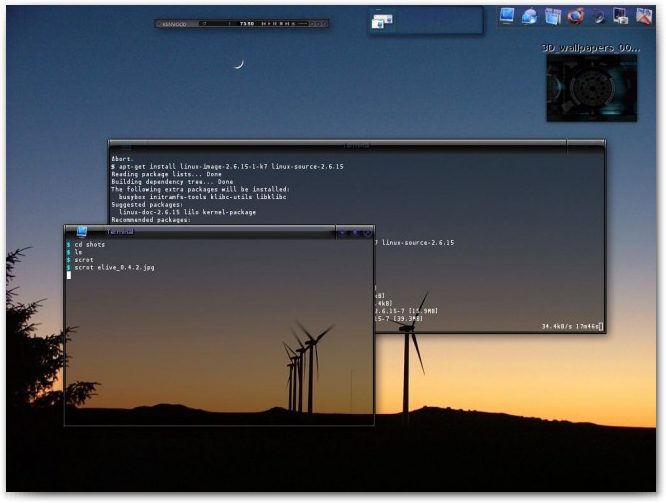Open the screenshot camera icon in launcher

pyautogui.click(x=621, y=16)
